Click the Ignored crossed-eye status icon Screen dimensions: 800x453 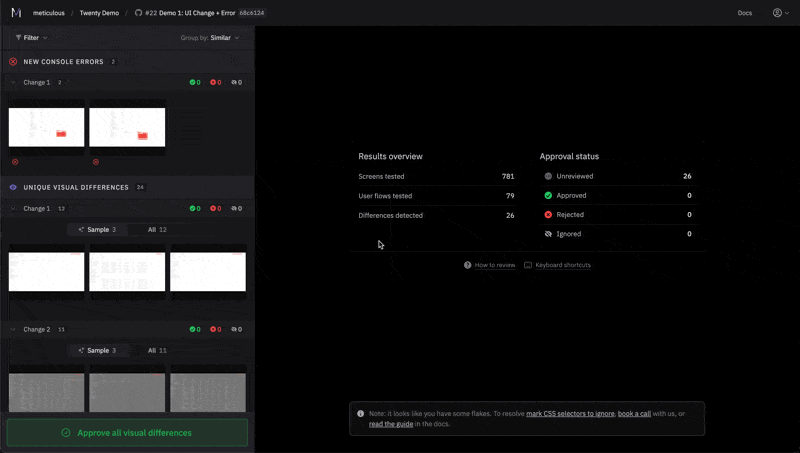tap(548, 234)
